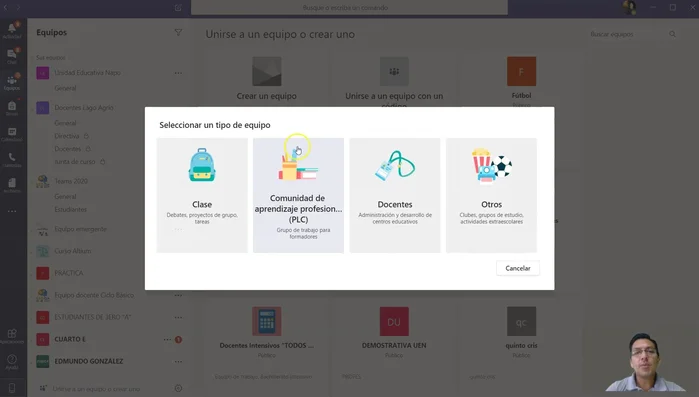Open Actividad bell icon in sidebar
Image resolution: width=699 pixels, height=397 pixels.
pyautogui.click(x=12, y=30)
